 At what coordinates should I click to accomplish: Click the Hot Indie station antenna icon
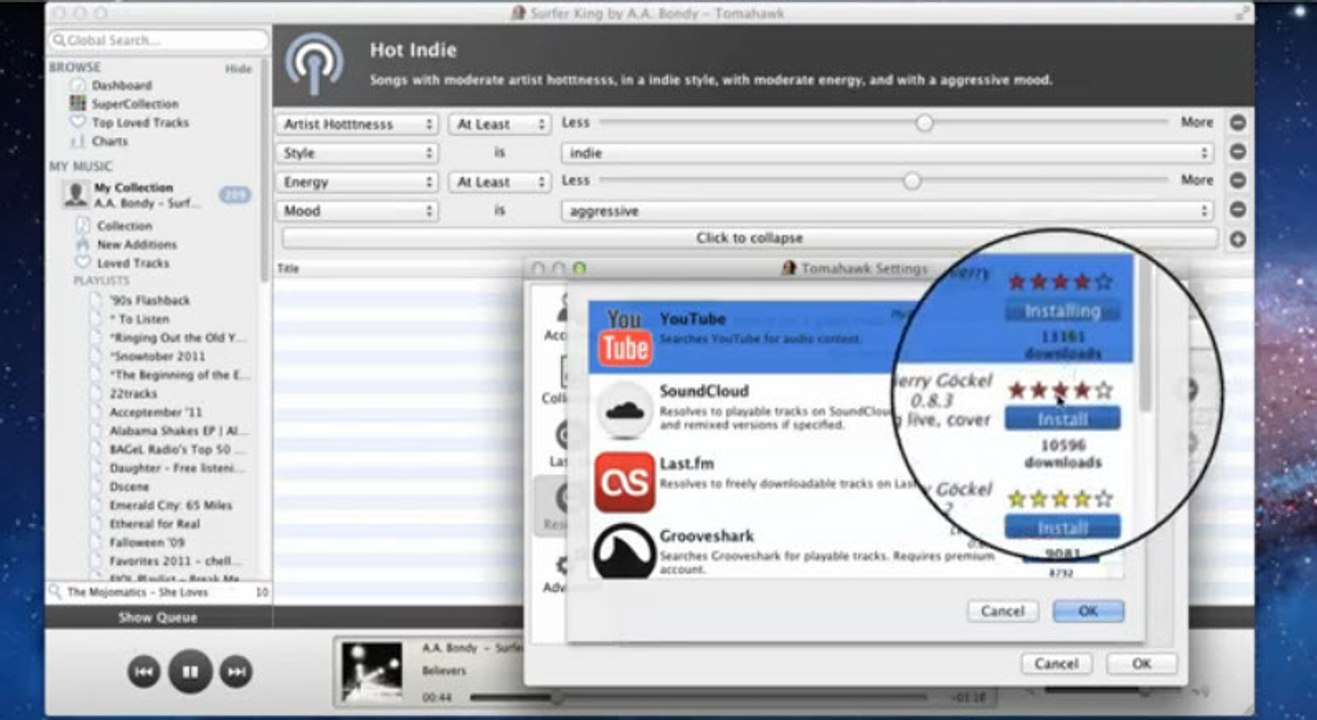(x=315, y=65)
